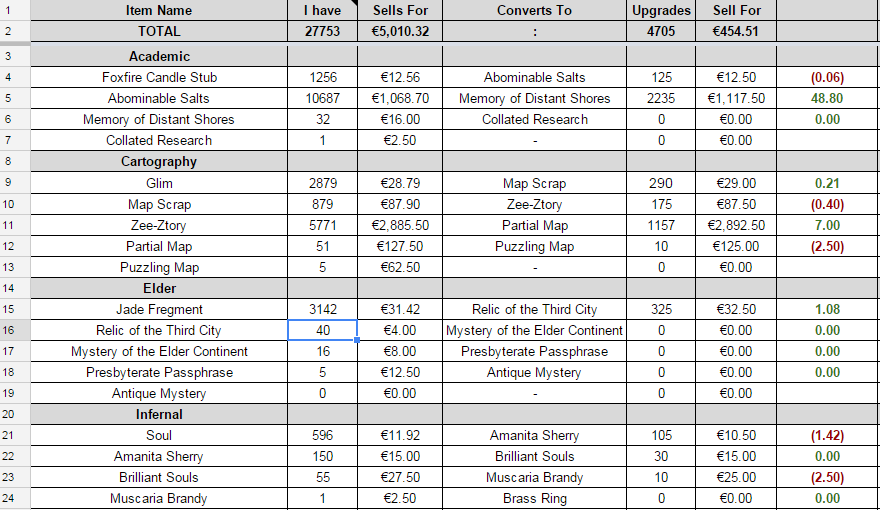
Task: Click the comment indicator triangle on I have header
Action: (354, 3)
